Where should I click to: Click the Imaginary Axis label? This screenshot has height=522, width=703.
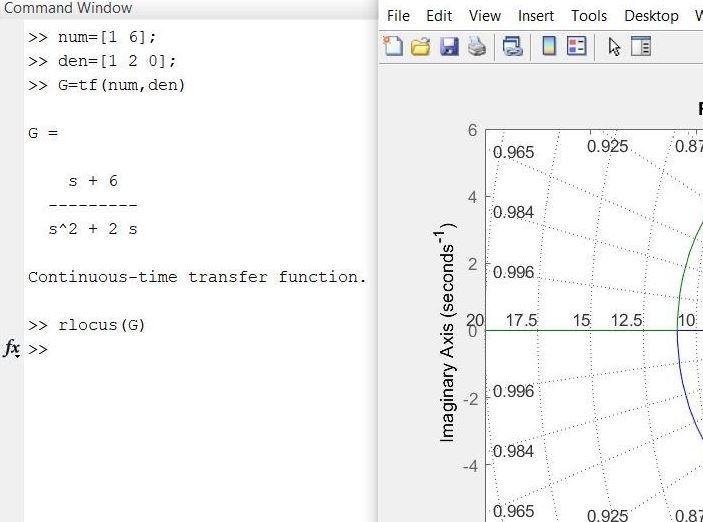(446, 332)
